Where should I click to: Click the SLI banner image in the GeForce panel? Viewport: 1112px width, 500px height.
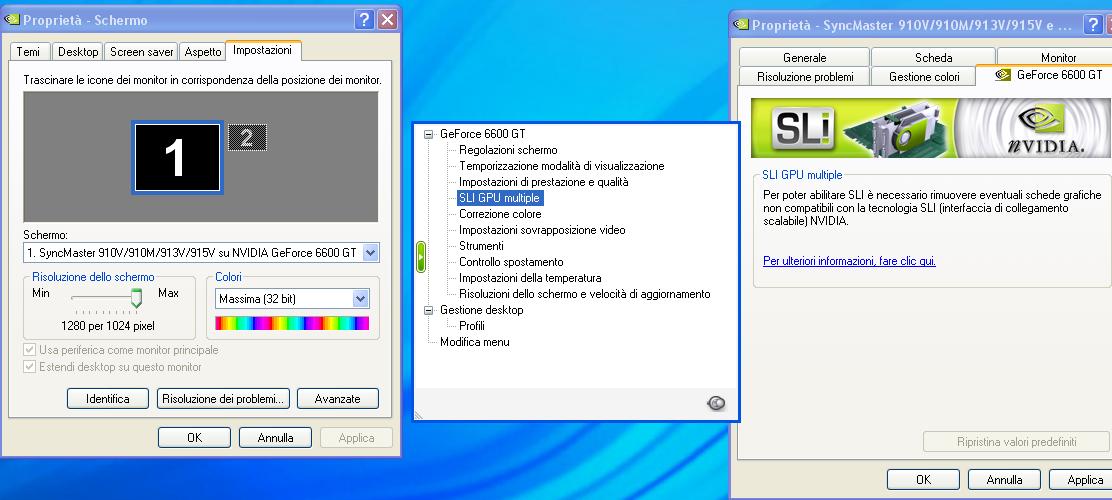(x=931, y=128)
